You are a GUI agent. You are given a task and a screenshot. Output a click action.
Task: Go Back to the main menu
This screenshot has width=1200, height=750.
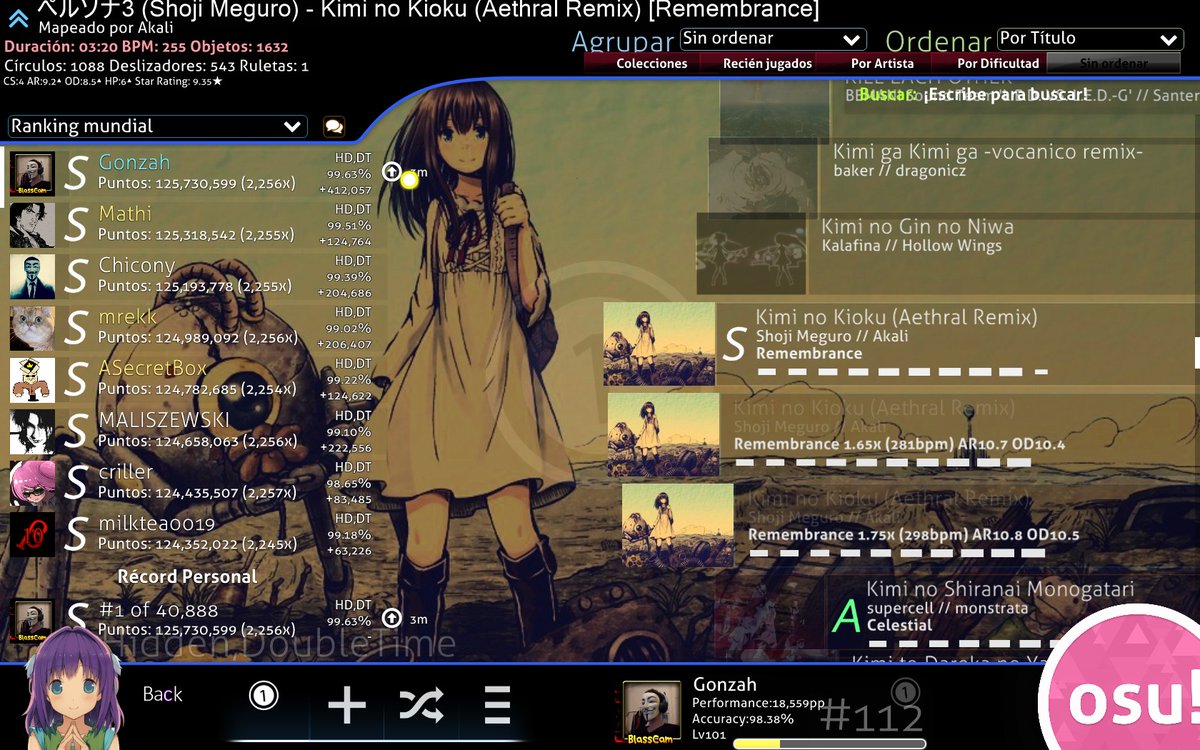[x=162, y=694]
